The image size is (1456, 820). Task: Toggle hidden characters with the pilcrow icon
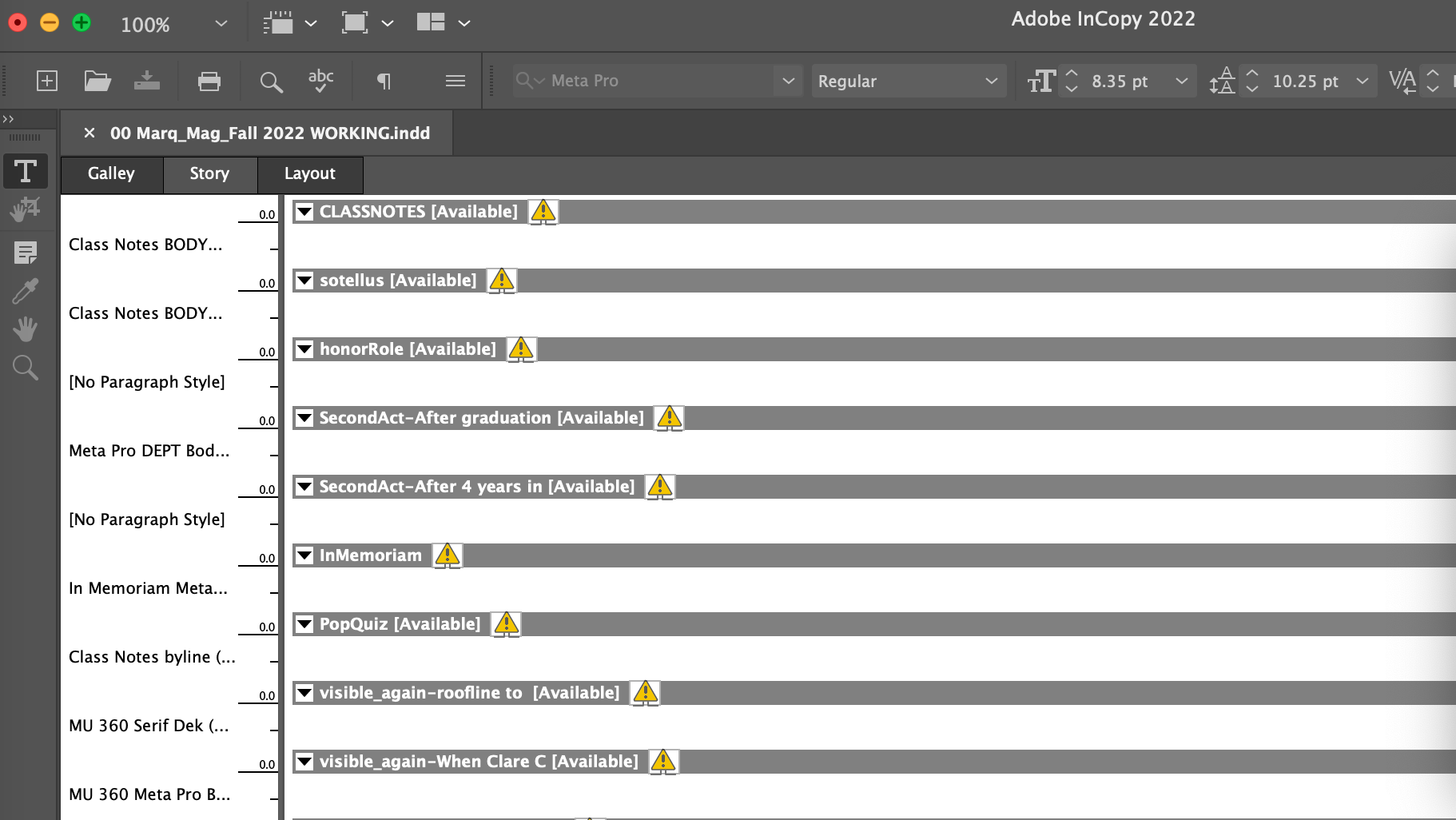[x=383, y=81]
